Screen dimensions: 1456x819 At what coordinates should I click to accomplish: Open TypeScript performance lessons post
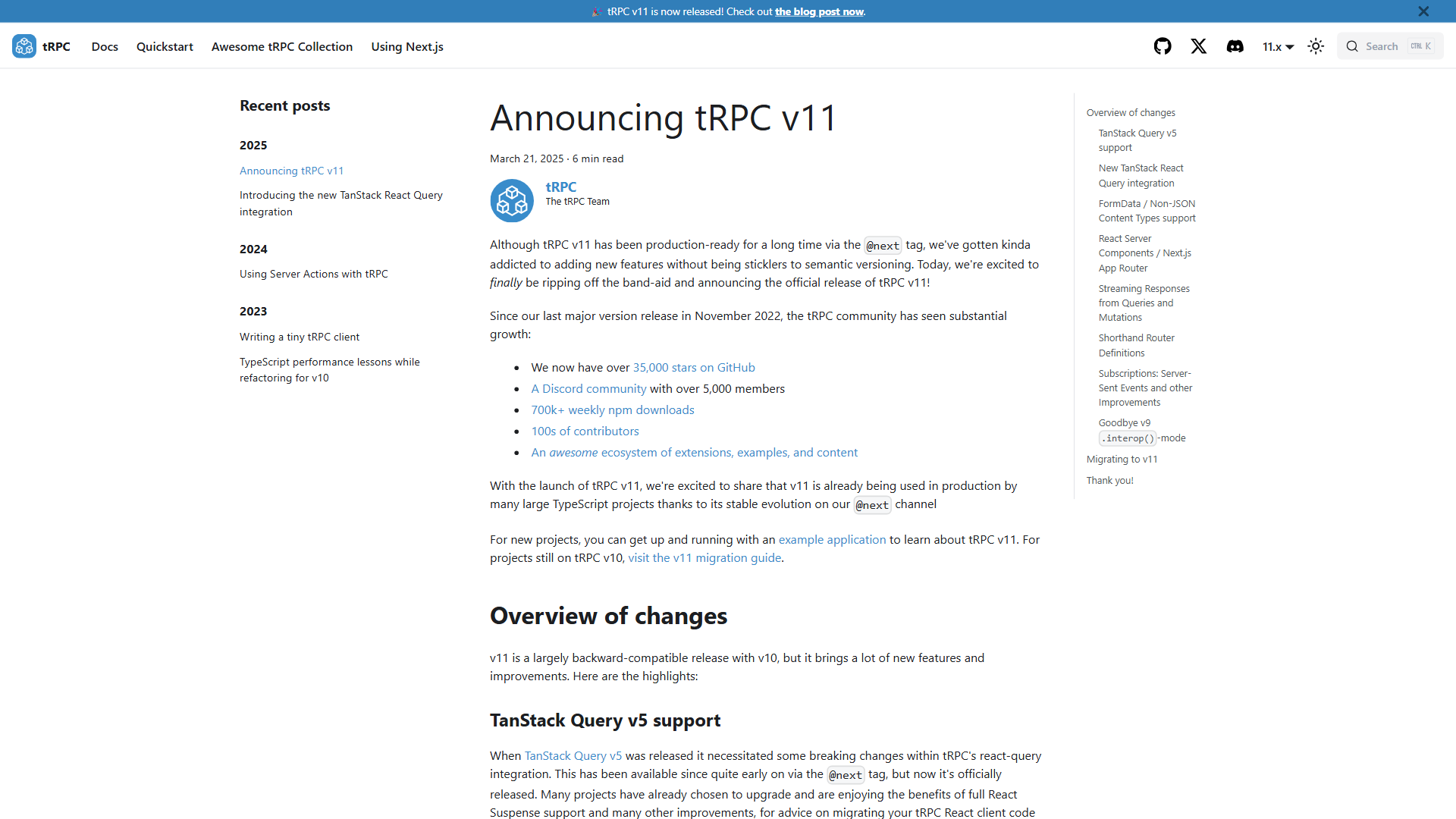click(330, 369)
